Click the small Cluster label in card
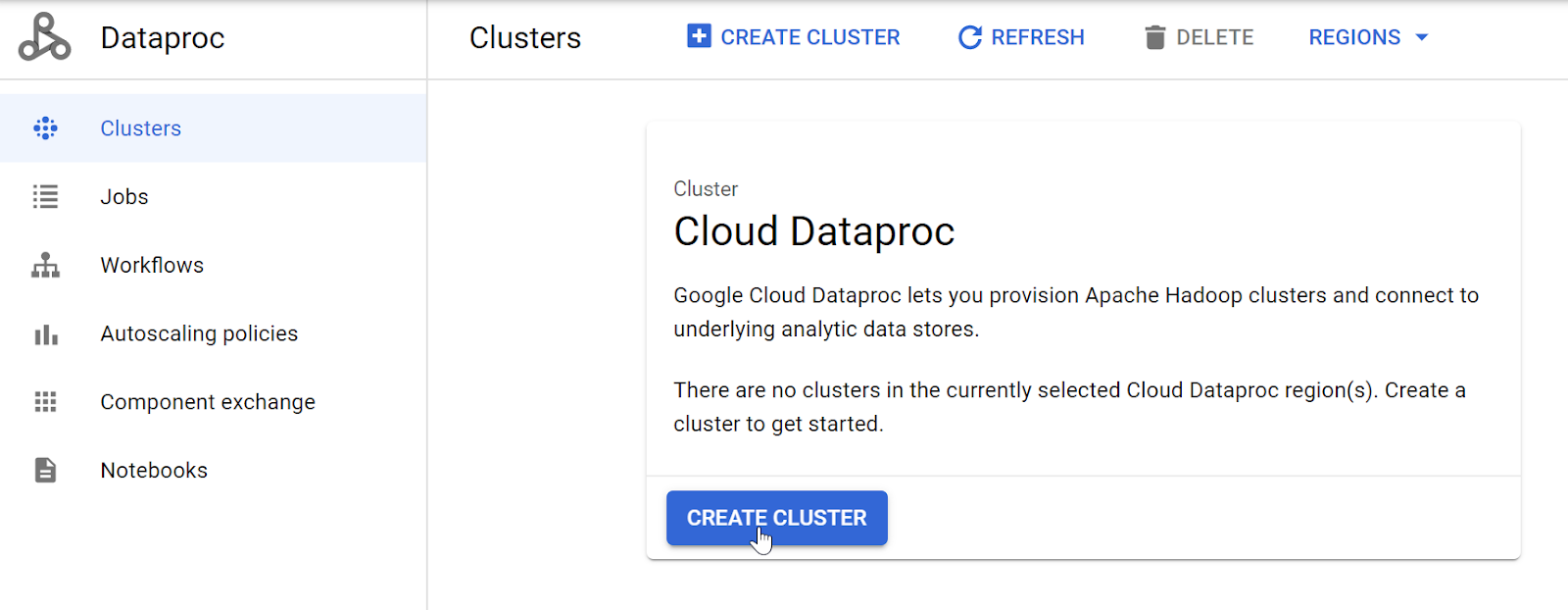 706,188
